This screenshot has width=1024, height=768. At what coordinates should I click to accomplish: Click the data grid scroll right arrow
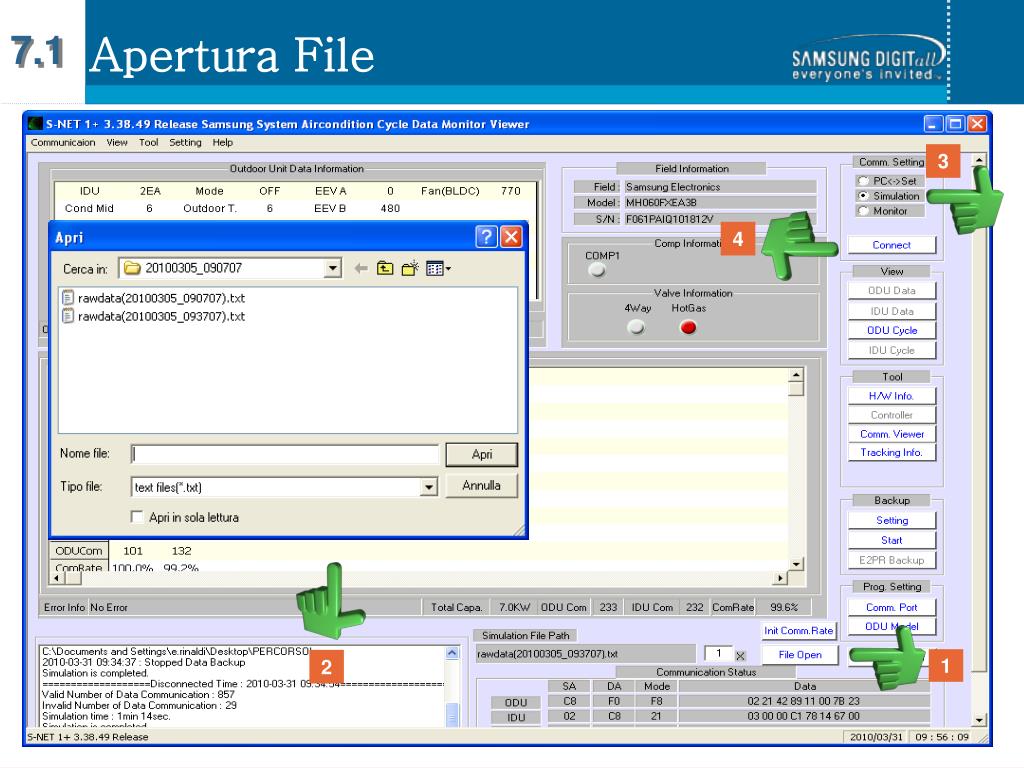tap(780, 578)
